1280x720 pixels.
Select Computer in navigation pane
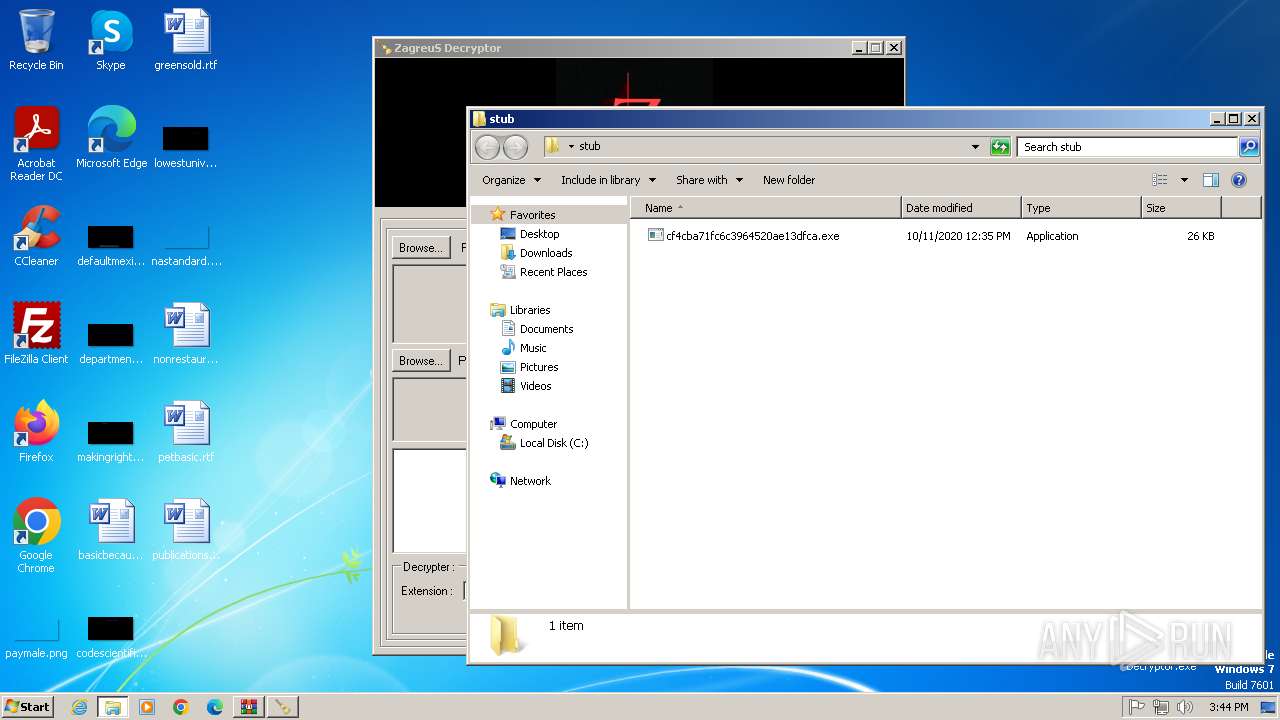[533, 424]
